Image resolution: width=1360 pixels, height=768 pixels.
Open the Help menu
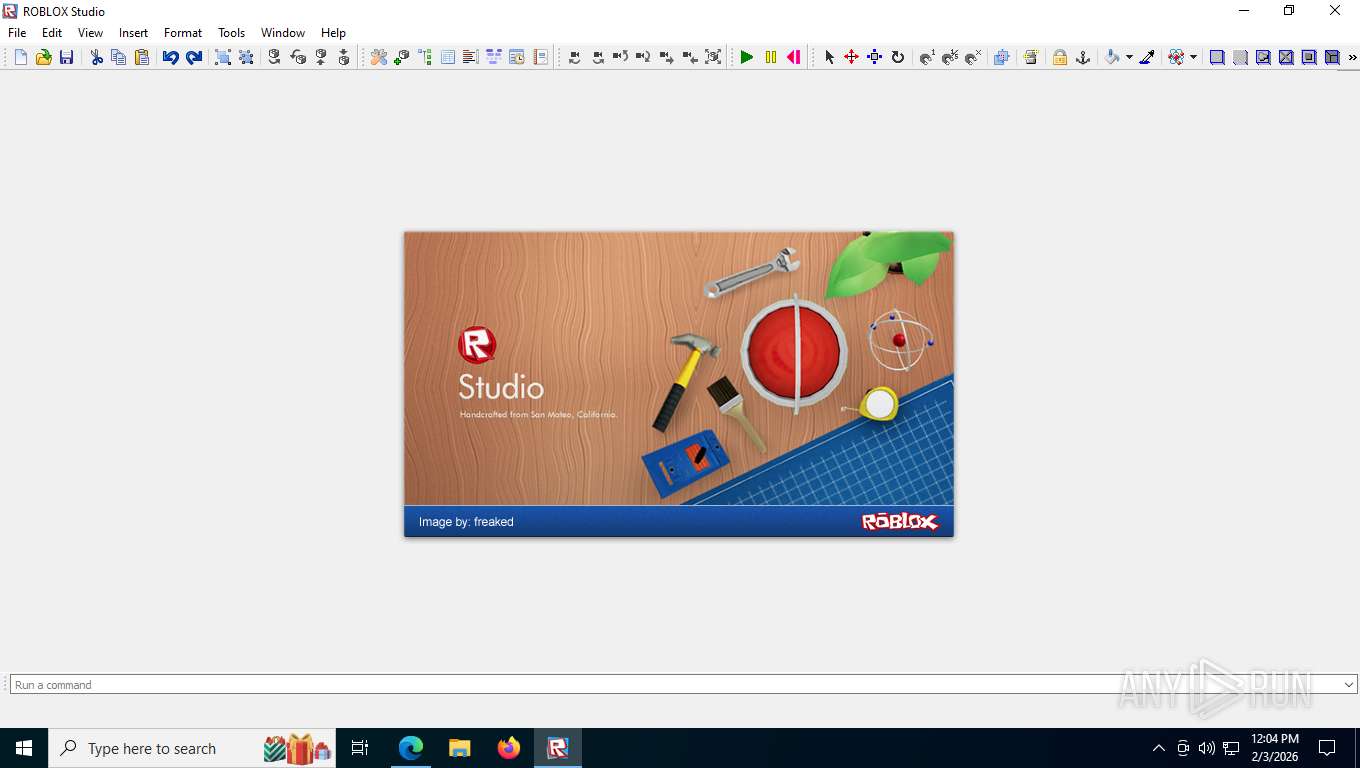coord(333,33)
